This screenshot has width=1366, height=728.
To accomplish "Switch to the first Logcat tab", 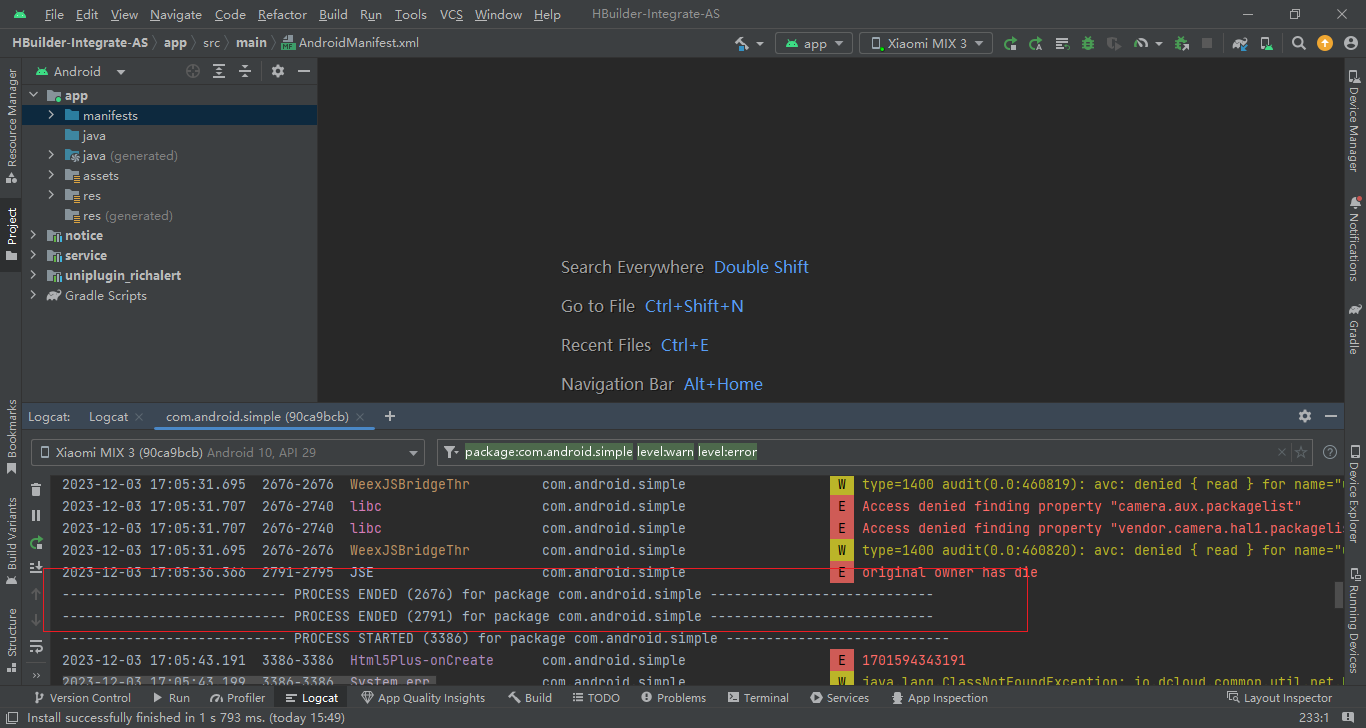I will tap(108, 417).
